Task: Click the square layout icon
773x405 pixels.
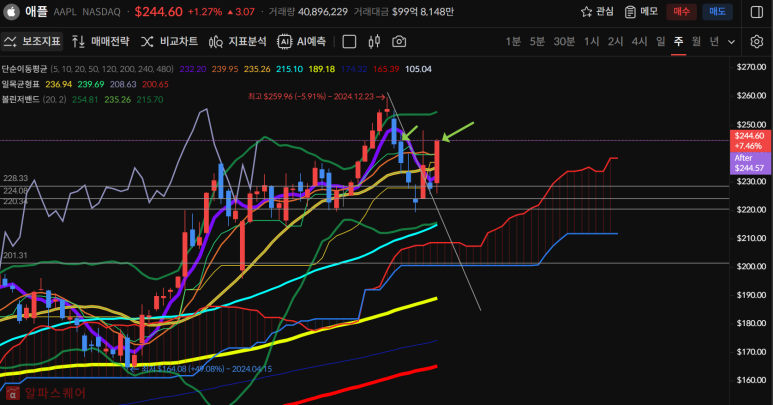Action: tap(349, 42)
